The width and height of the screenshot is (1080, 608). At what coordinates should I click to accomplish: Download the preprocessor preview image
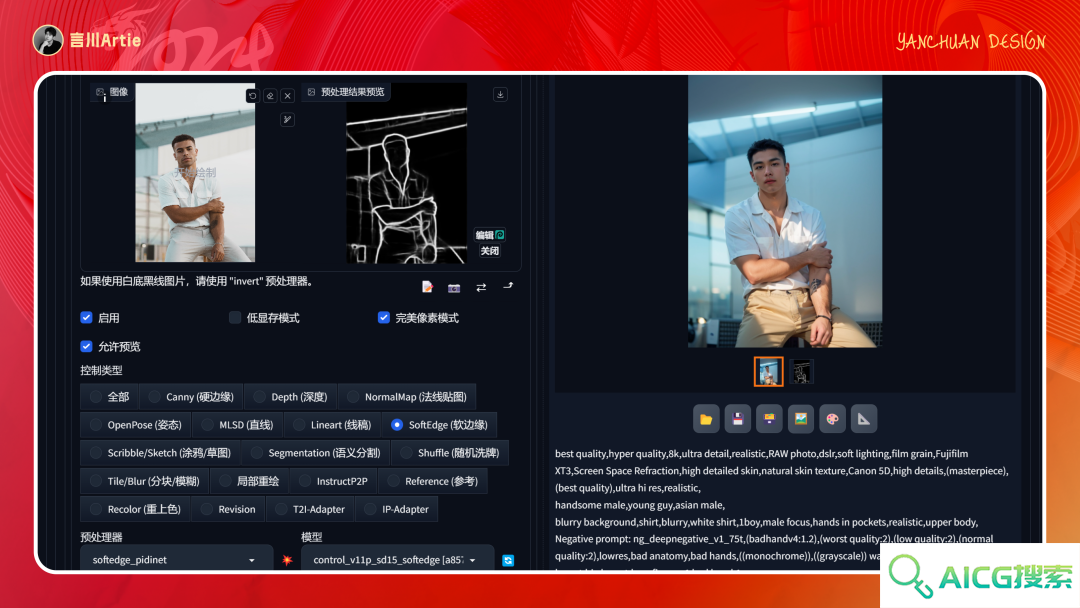coord(500,94)
